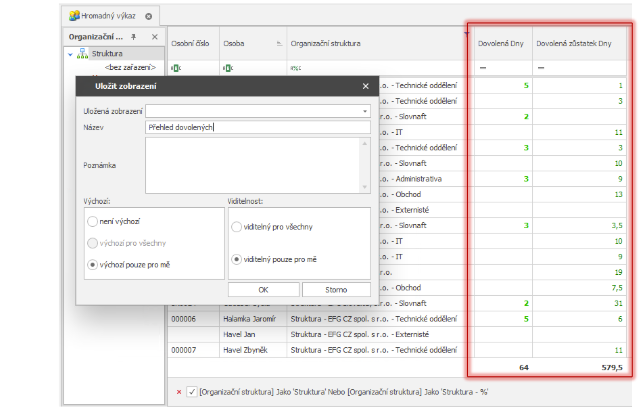Viewport: 644px width, 413px height.
Task: Pin the Organizační panel
Action: coord(133,37)
